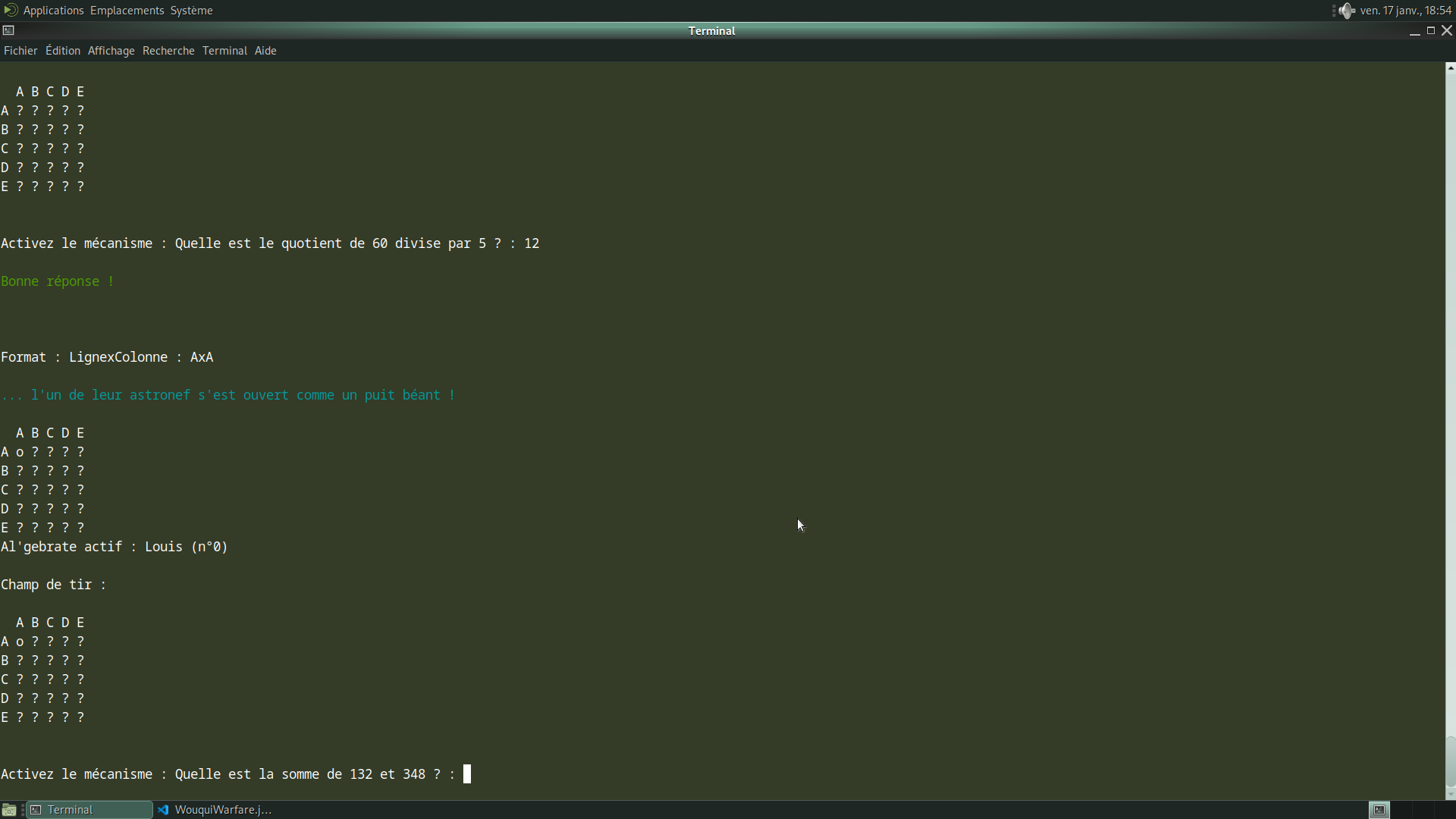Click the clock showing ven. 17 janv.
1456x819 pixels.
point(1405,11)
